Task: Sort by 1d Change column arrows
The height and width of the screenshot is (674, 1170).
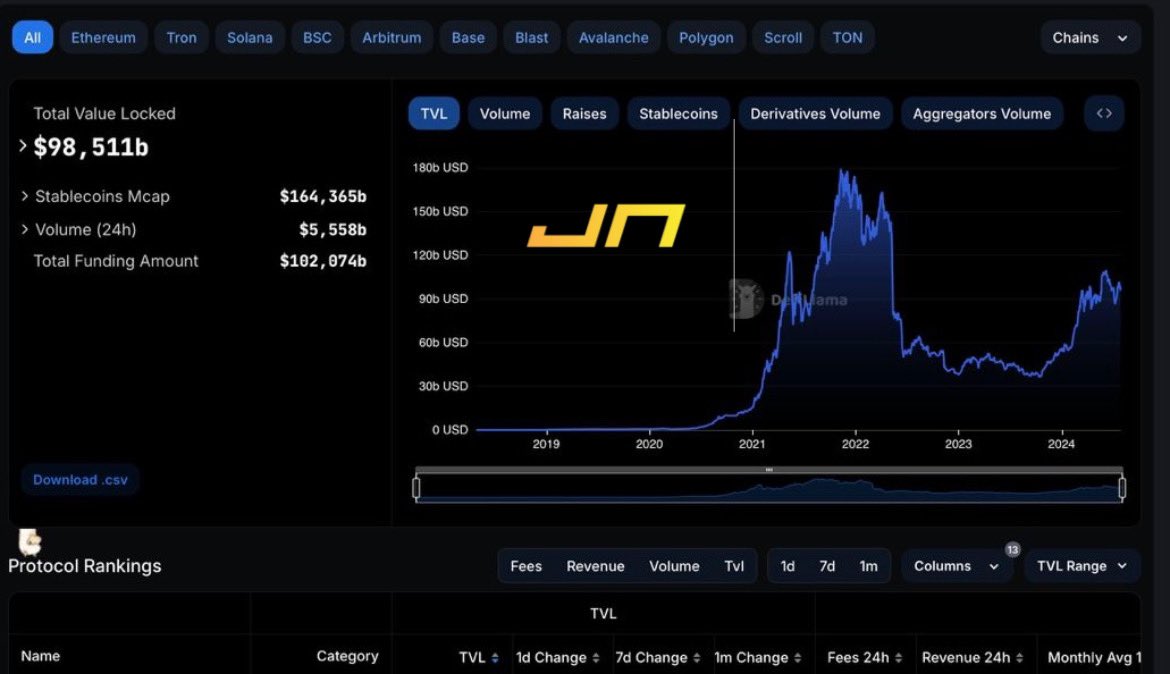Action: [595, 658]
